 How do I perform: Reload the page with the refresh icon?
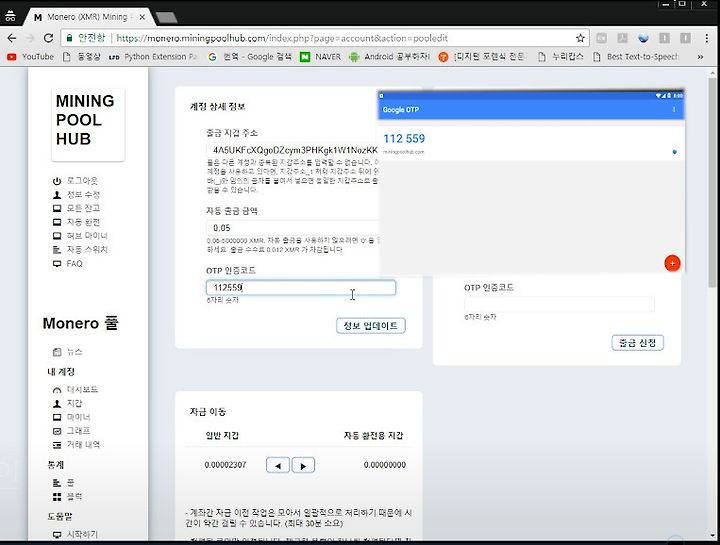coord(48,38)
